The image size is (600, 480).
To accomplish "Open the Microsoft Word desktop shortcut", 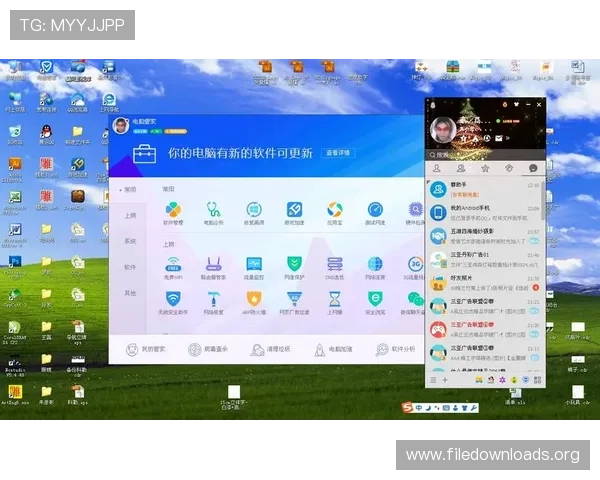I will [15, 234].
